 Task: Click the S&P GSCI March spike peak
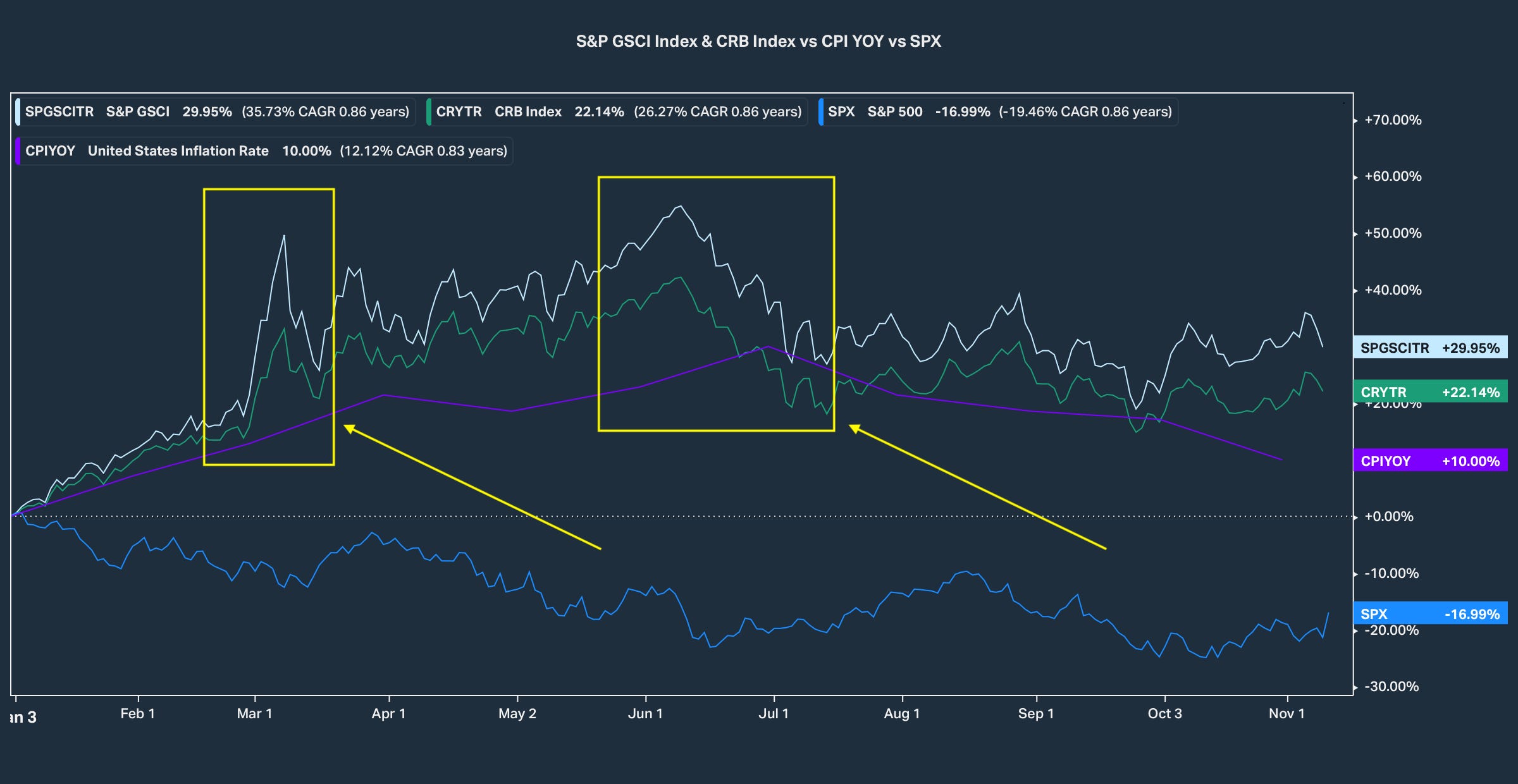(284, 236)
